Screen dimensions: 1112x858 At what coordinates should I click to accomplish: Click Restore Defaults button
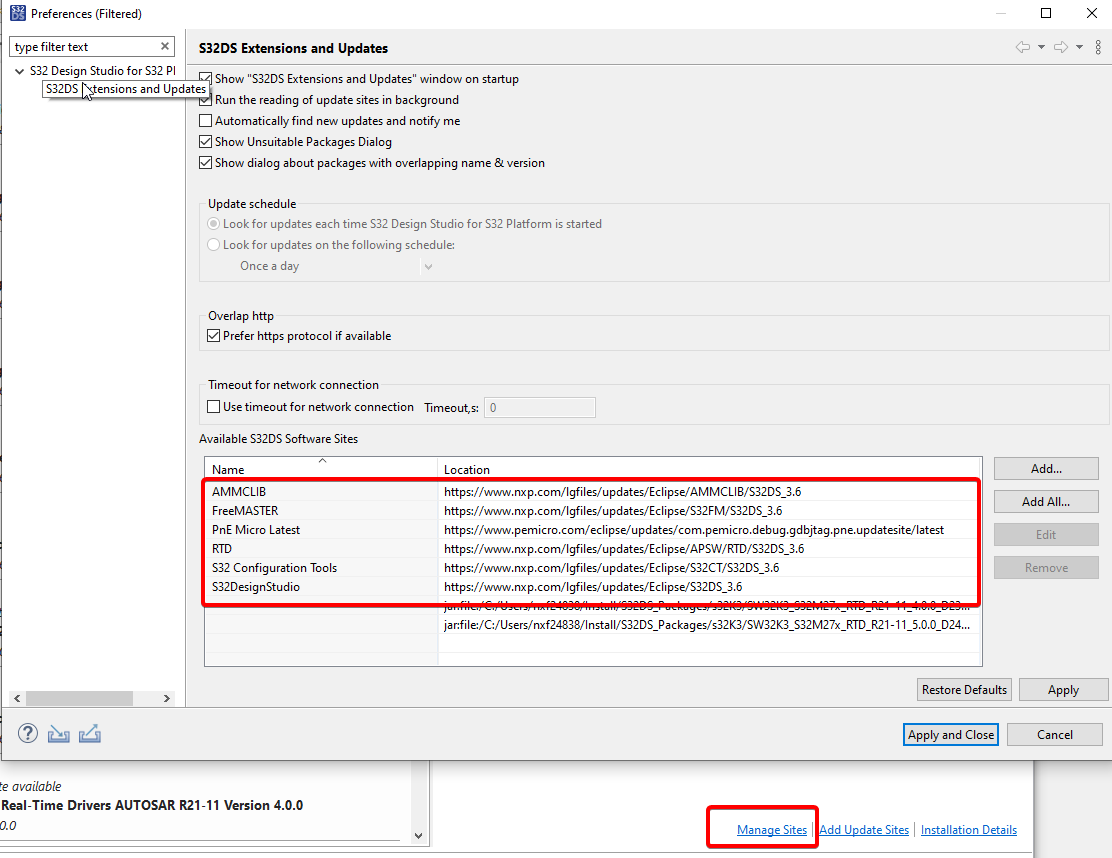(x=964, y=689)
